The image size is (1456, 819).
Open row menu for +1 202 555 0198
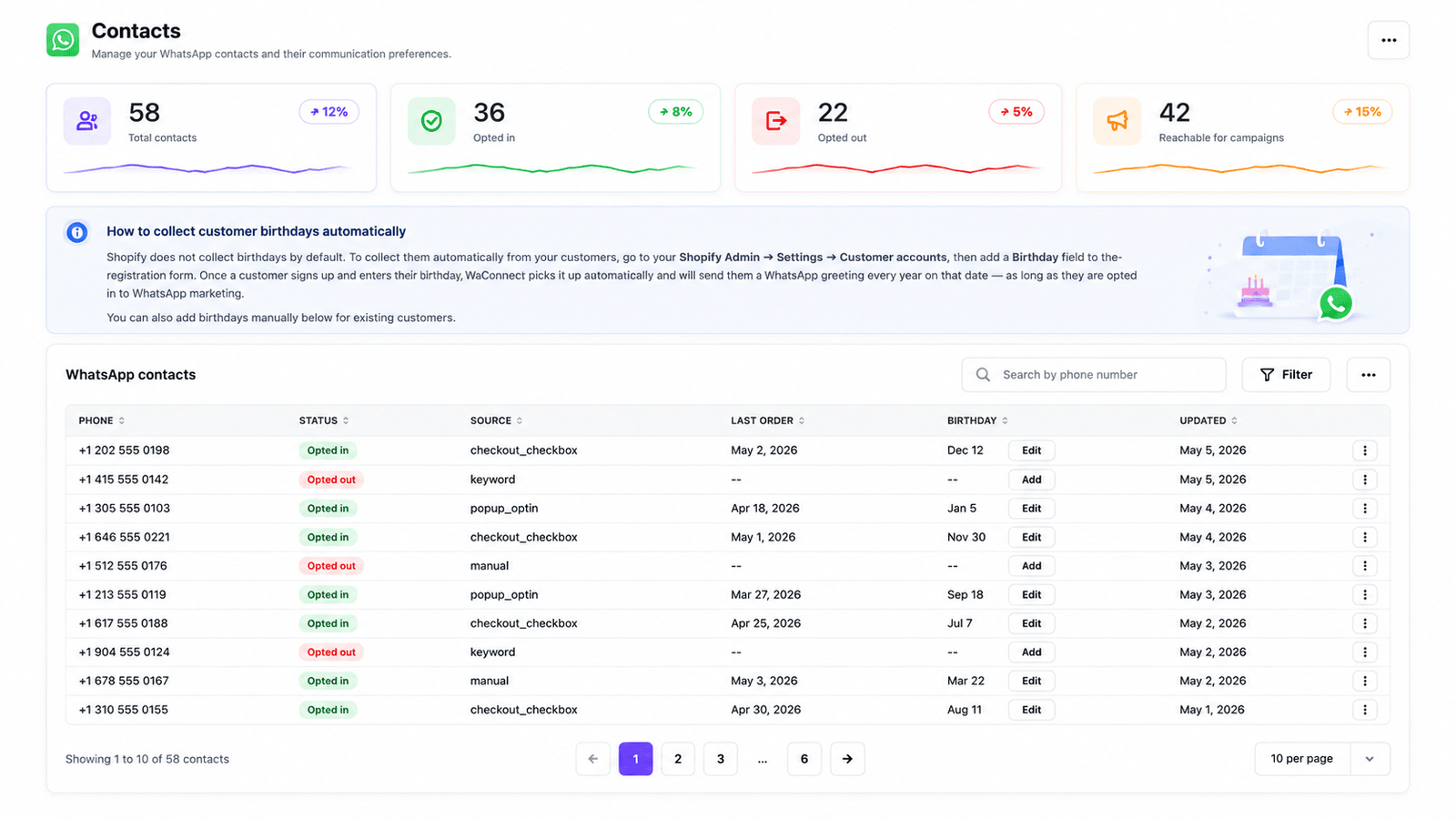[1364, 450]
